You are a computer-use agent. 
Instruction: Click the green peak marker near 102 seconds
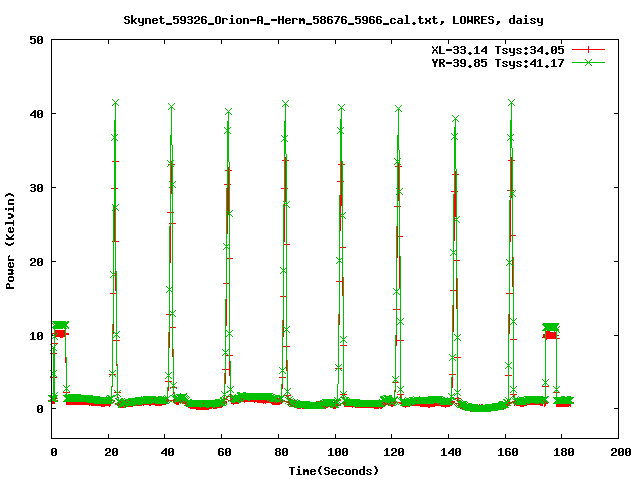pos(342,107)
